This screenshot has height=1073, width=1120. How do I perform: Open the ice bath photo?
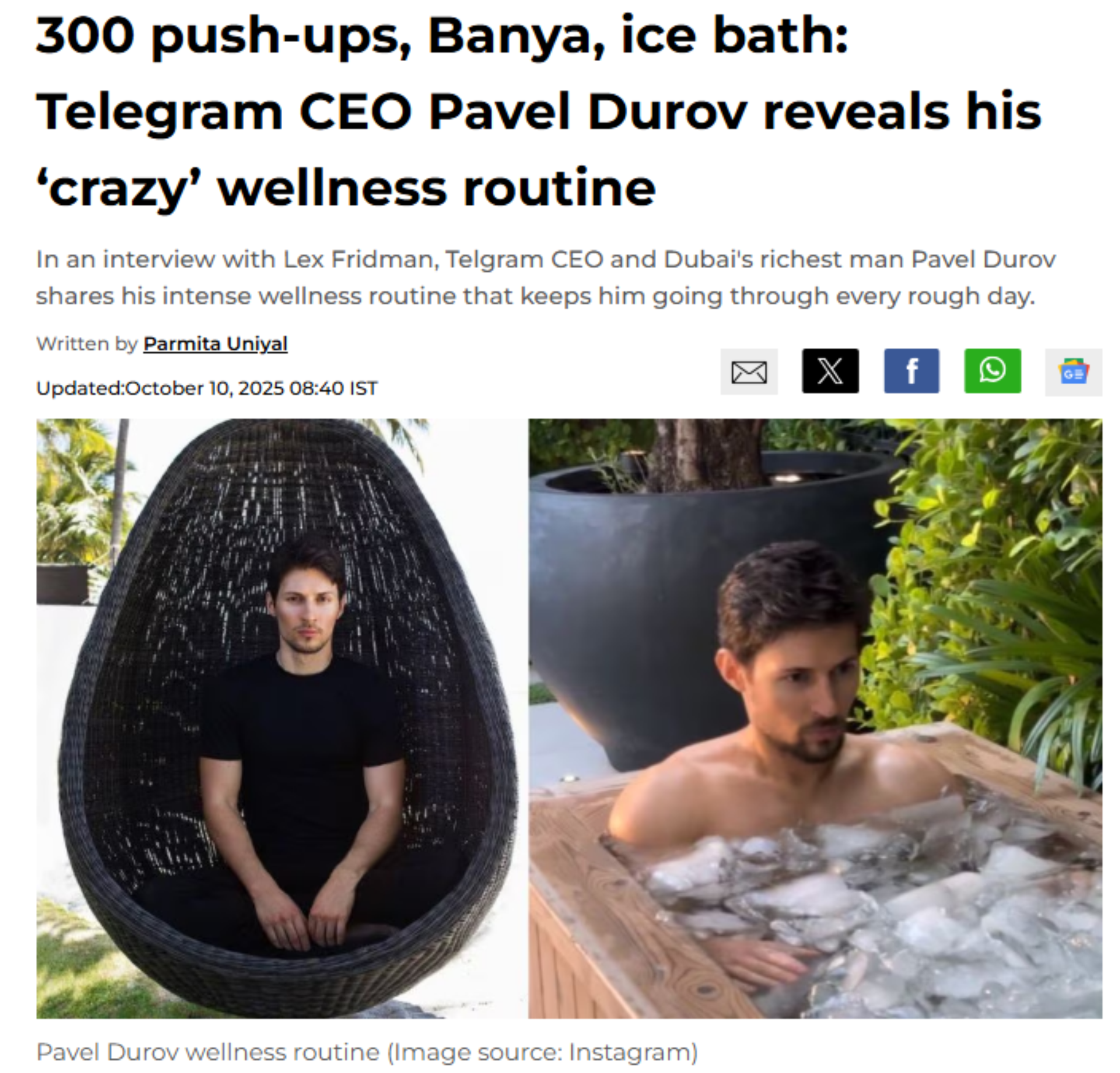[x=815, y=718]
